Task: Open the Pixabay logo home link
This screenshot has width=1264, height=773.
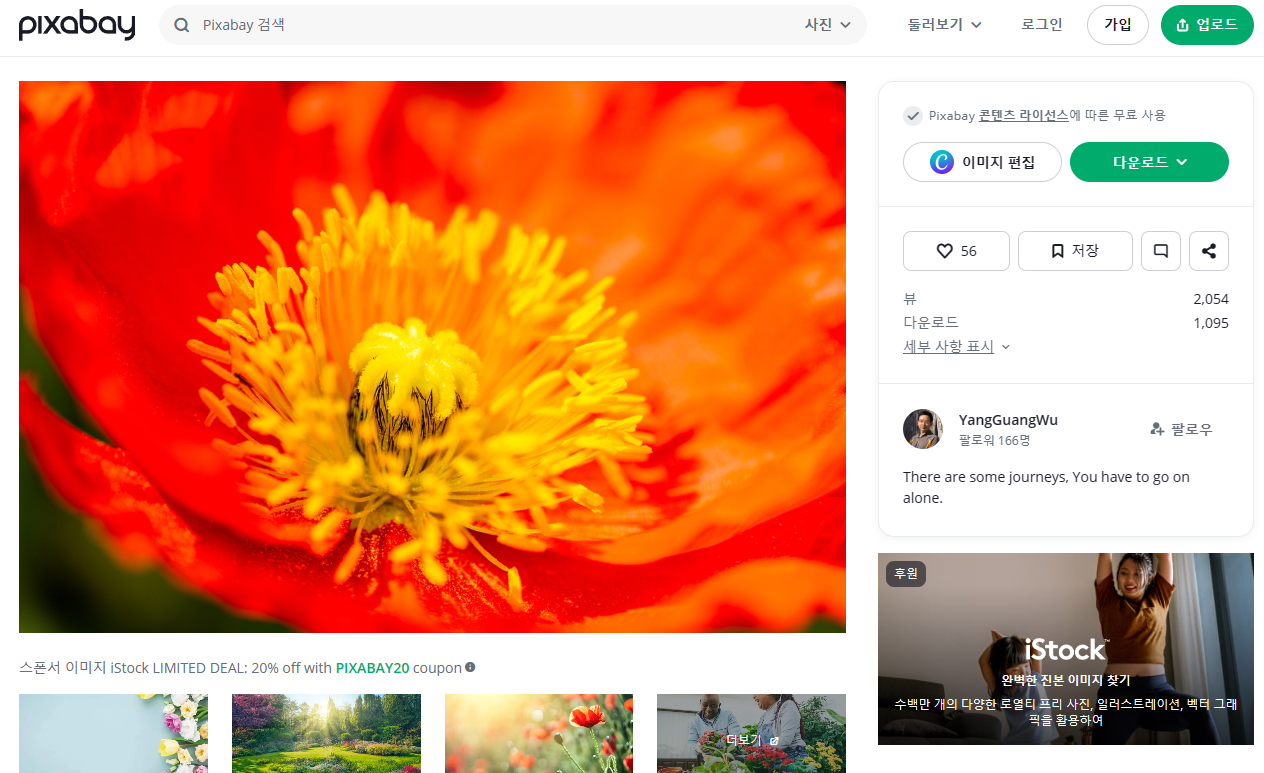Action: tap(77, 25)
